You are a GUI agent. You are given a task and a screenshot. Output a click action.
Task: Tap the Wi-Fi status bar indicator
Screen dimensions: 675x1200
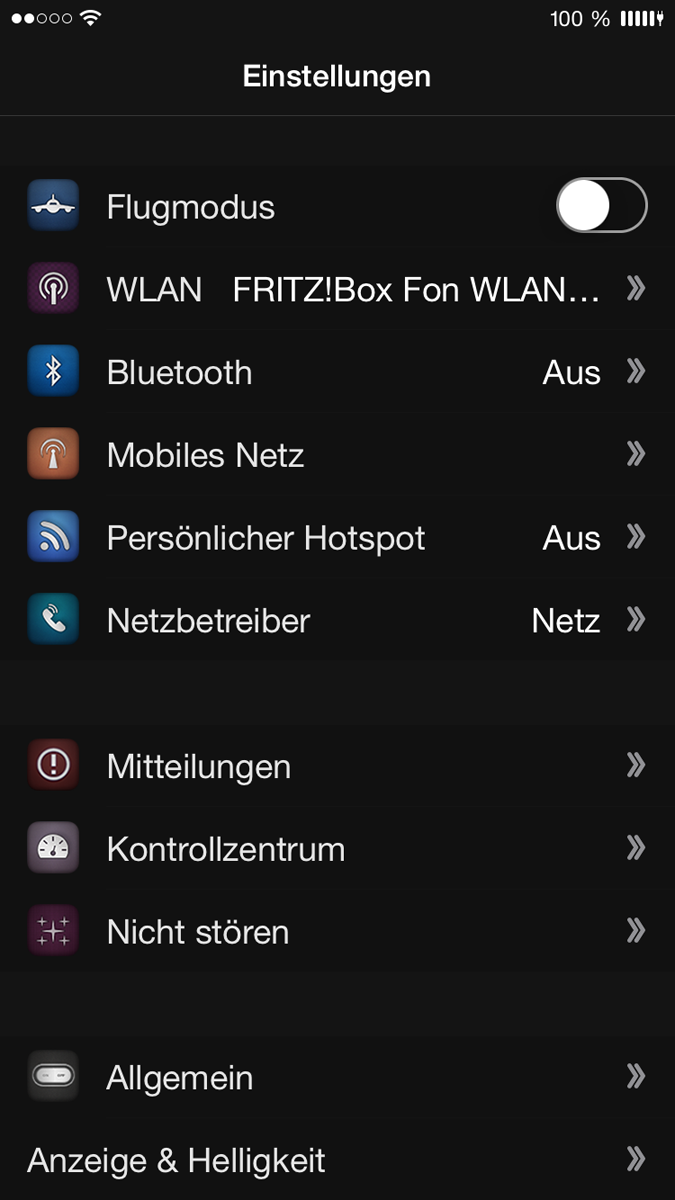pyautogui.click(x=91, y=18)
